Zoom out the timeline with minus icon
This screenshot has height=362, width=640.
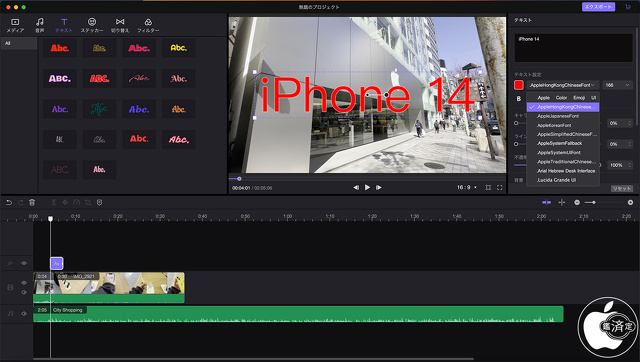(577, 202)
